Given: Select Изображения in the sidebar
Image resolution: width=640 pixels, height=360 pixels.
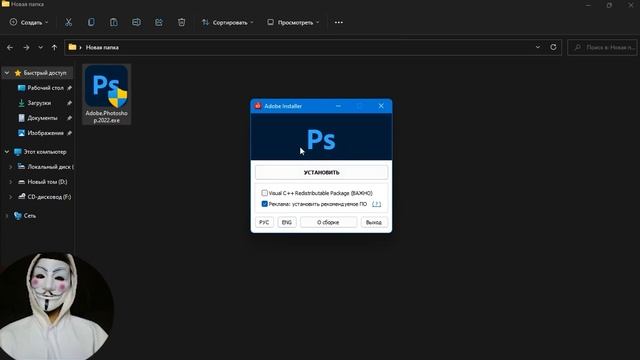Looking at the screenshot, I should tap(45, 133).
